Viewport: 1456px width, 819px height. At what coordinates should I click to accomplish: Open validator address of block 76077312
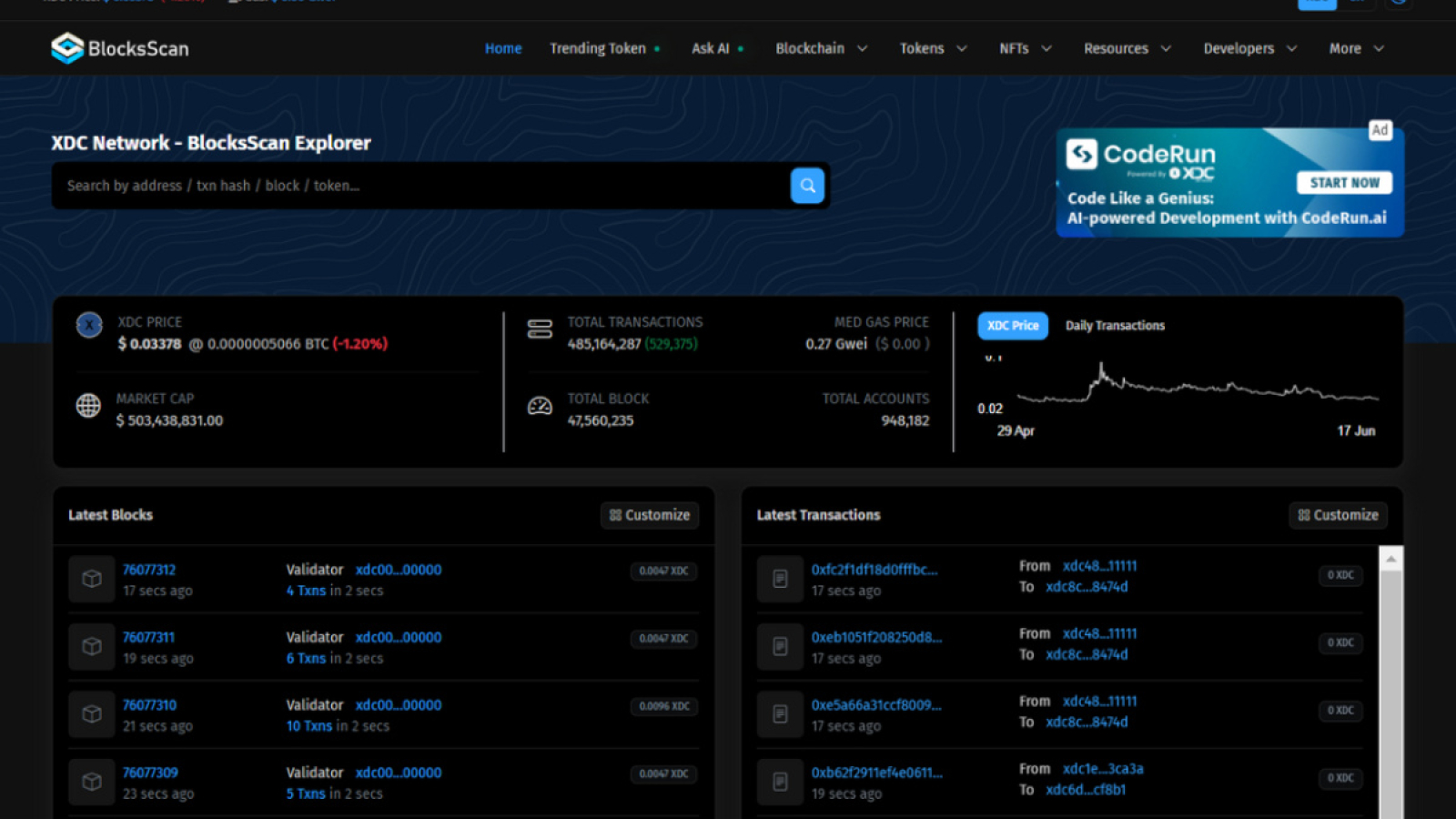[399, 570]
